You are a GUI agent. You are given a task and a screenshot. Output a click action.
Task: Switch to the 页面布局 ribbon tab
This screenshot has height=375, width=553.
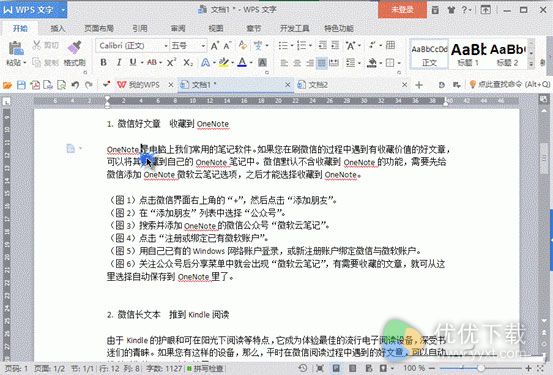click(99, 29)
